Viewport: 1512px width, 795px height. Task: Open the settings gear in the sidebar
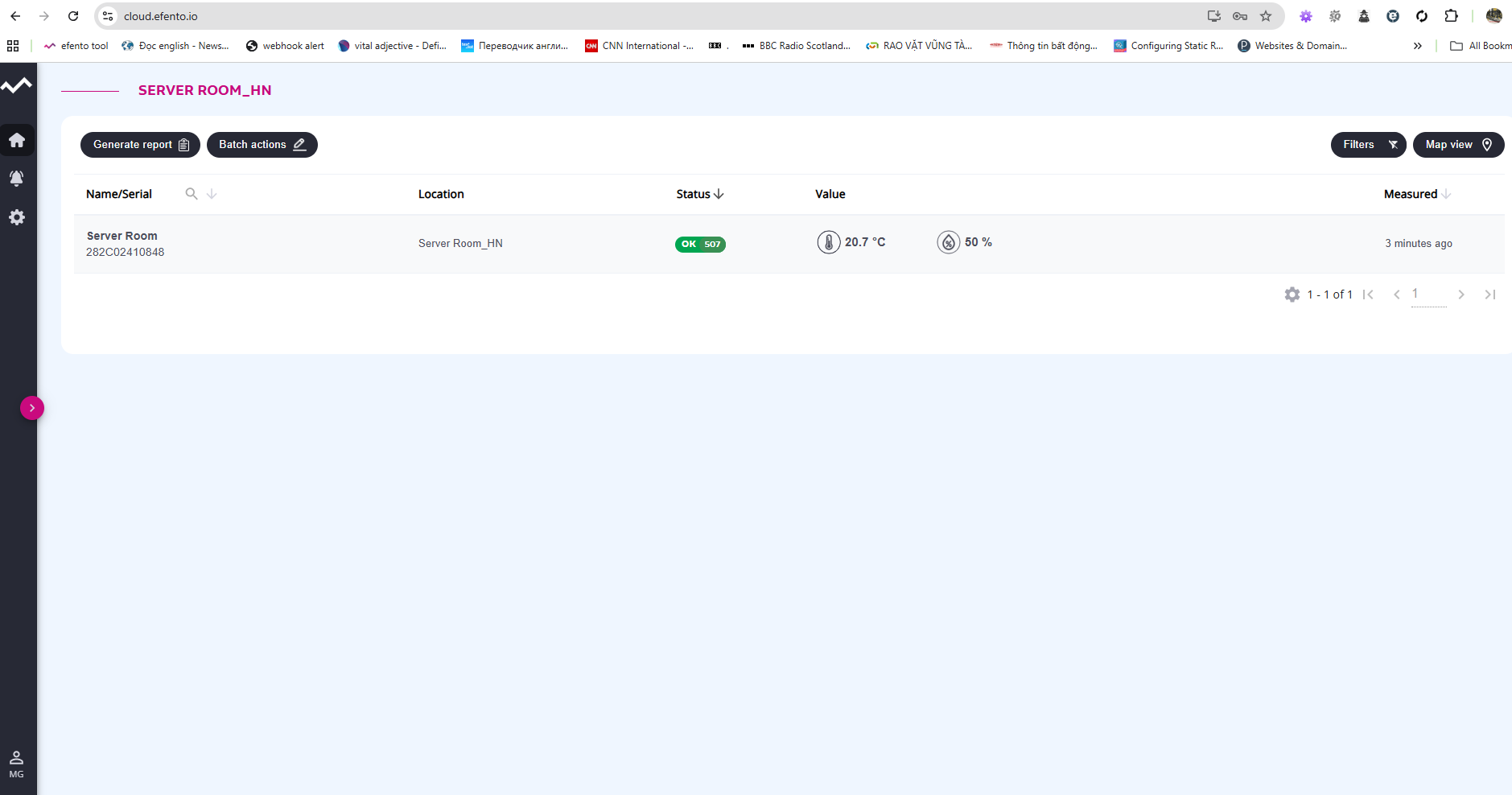click(x=17, y=217)
